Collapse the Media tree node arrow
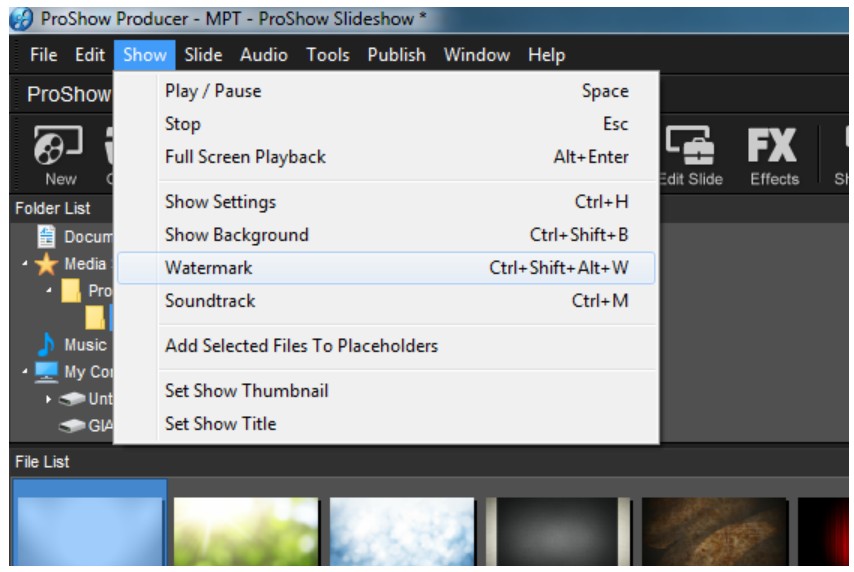The width and height of the screenshot is (854, 572). [25, 264]
